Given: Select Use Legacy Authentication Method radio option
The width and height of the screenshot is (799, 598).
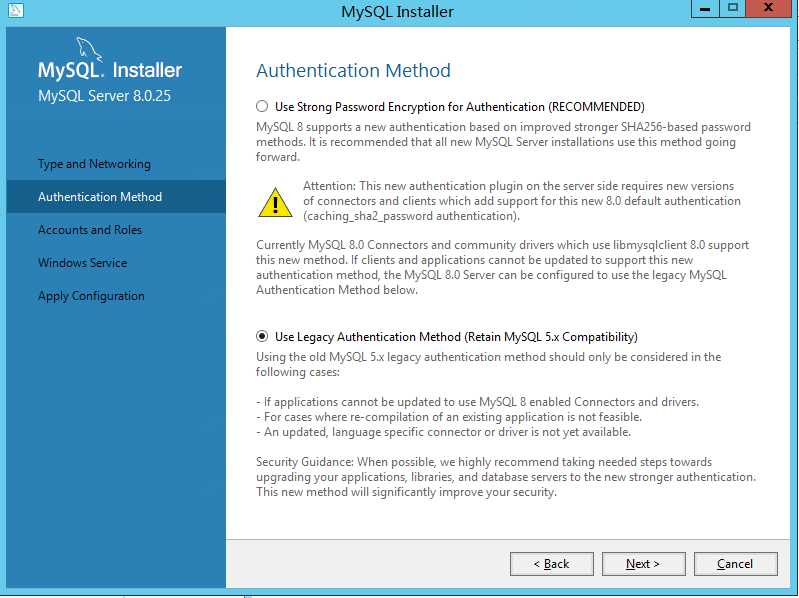Looking at the screenshot, I should pyautogui.click(x=263, y=337).
